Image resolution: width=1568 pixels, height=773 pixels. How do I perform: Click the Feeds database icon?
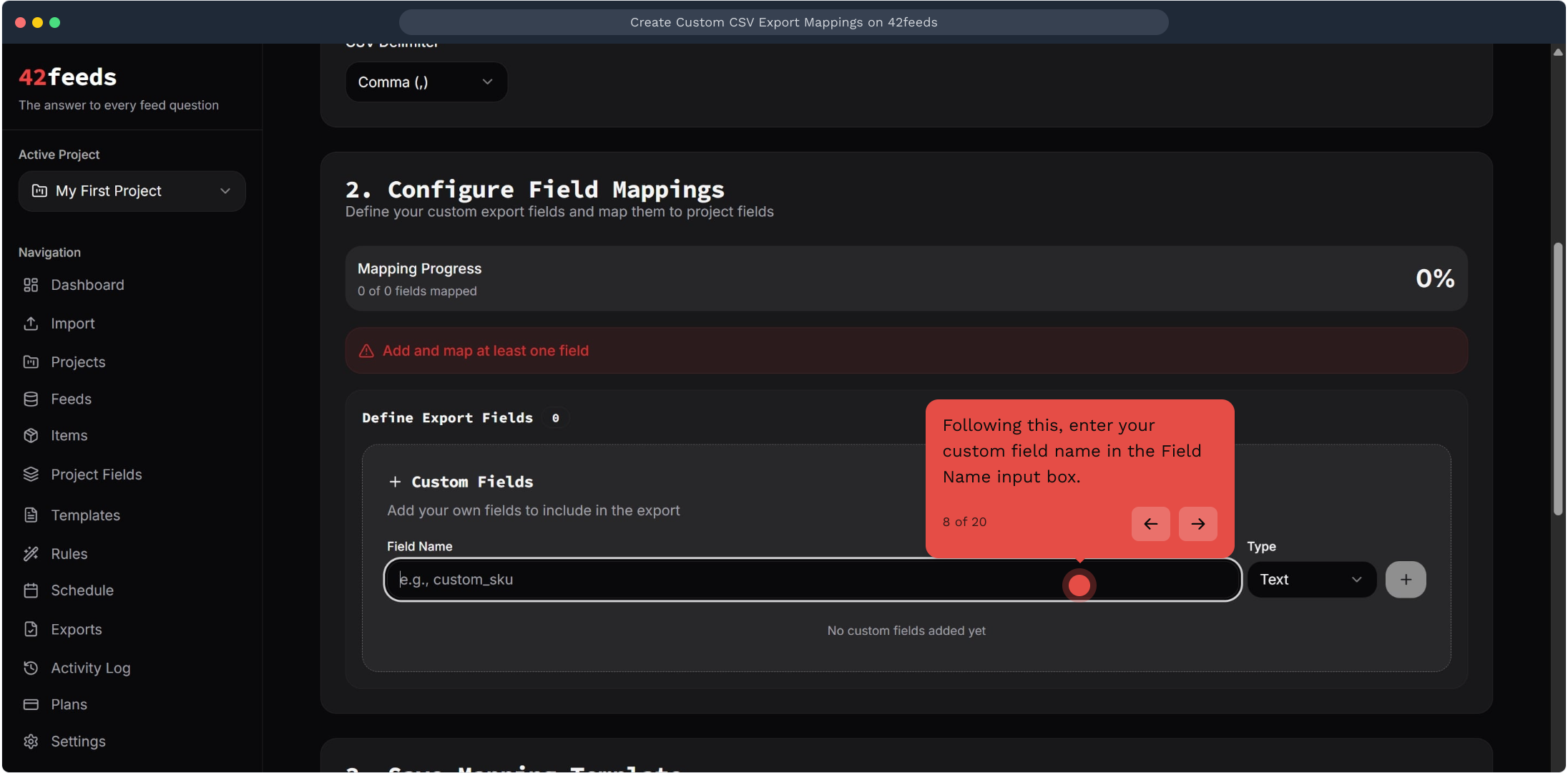pyautogui.click(x=31, y=399)
